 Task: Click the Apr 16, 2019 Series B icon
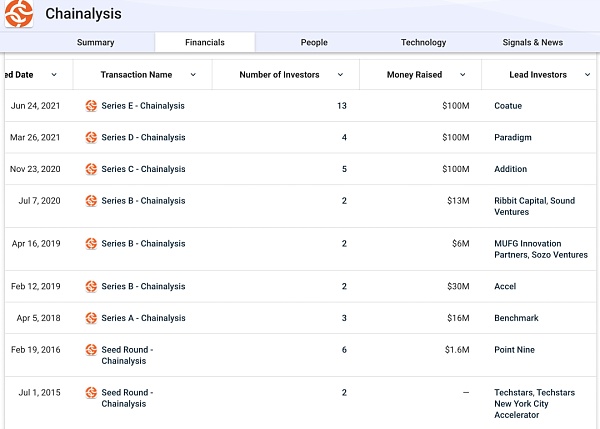(91, 243)
